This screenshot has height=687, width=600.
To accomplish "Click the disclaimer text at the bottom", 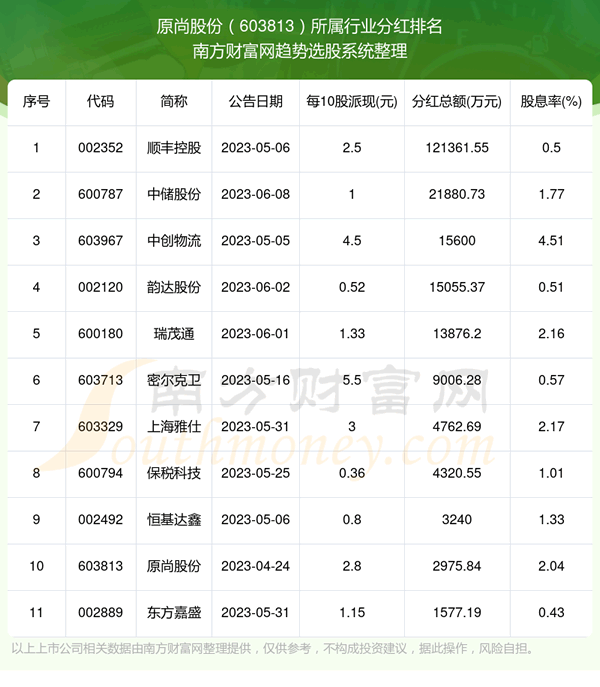I will point(273,648).
